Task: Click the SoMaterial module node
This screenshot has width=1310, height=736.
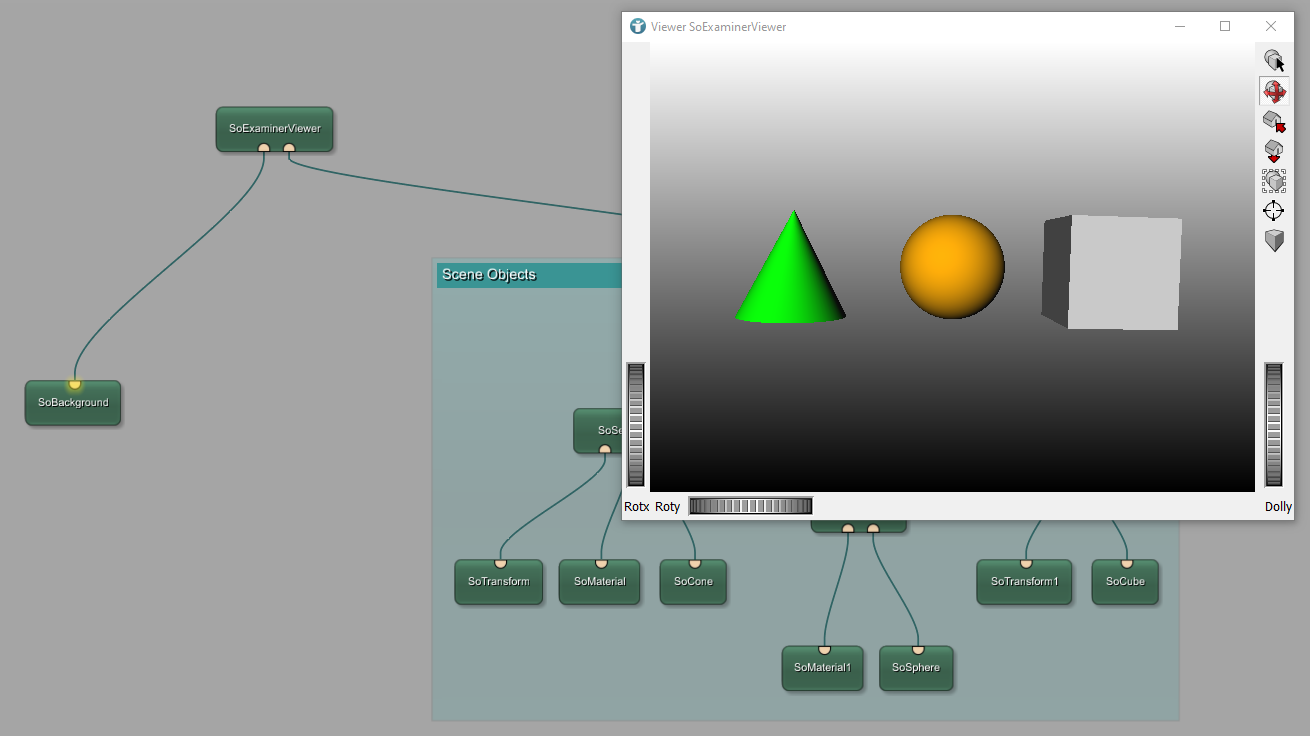Action: click(x=599, y=582)
